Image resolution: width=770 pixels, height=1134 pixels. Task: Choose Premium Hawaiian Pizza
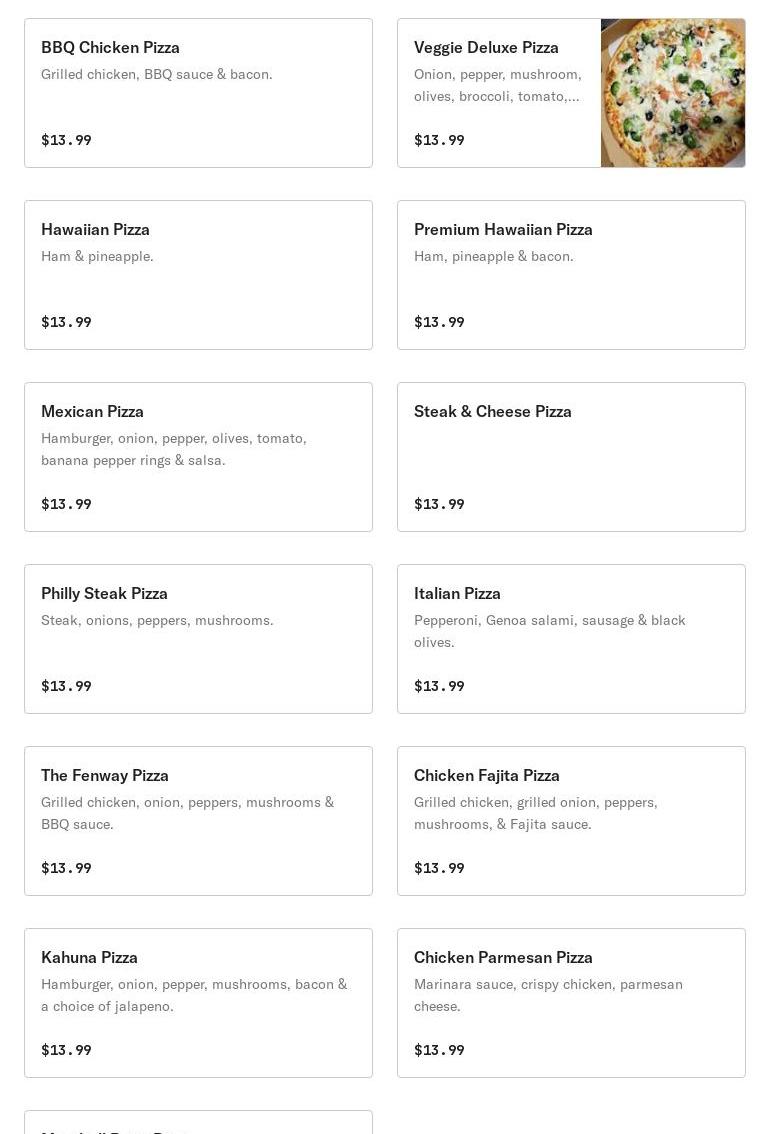tap(571, 275)
